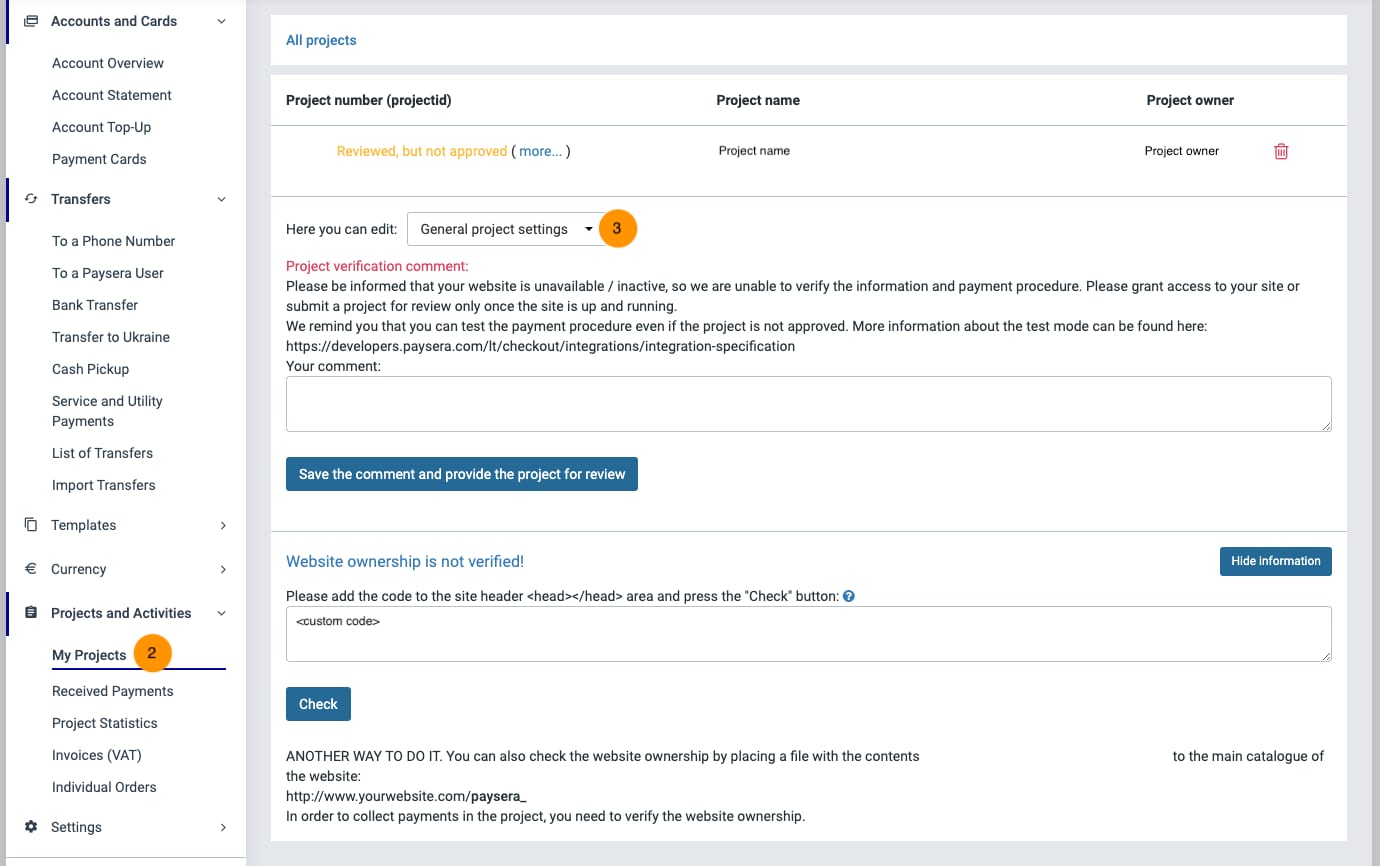Go to Received Payments
The width and height of the screenshot is (1380, 866).
click(112, 691)
